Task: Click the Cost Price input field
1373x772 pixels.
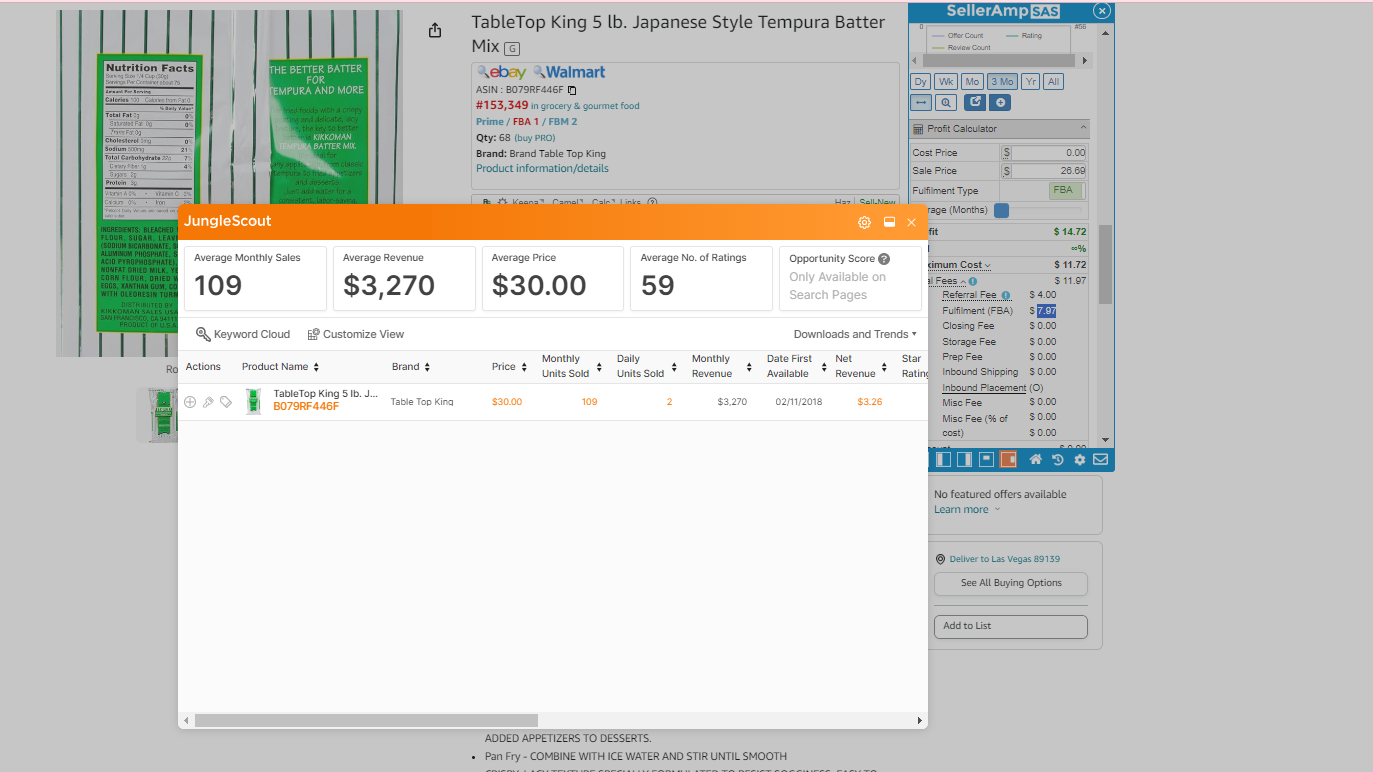Action: [1048, 153]
